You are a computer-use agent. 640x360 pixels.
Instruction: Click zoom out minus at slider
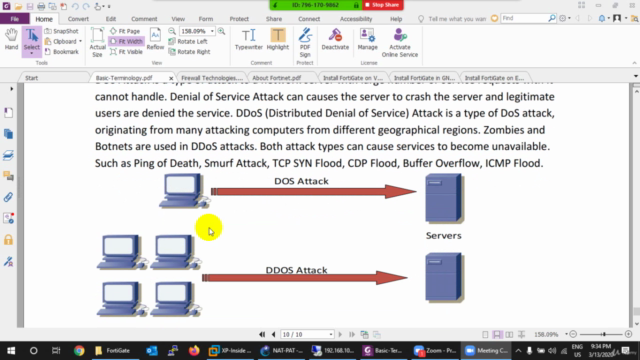[573, 334]
